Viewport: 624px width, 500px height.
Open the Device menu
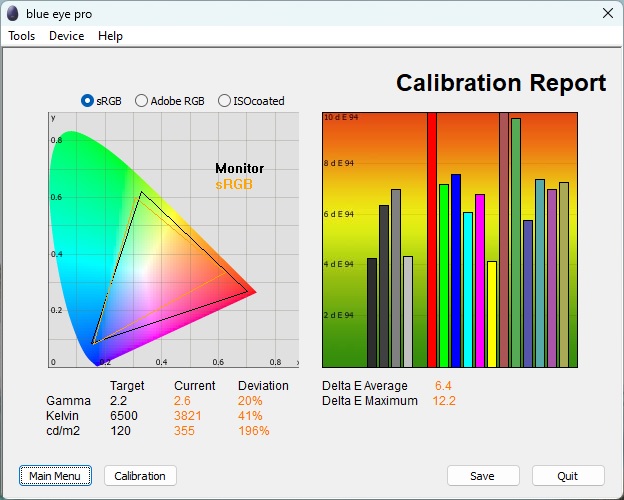tap(67, 36)
